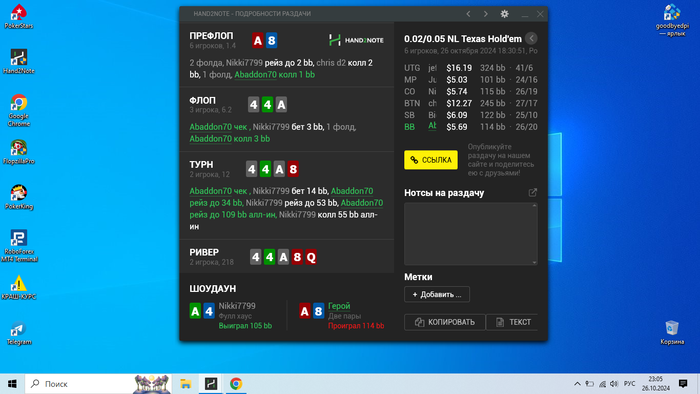The image size is (700, 394).
Task: Click the network icon in tray
Action: coord(602,384)
